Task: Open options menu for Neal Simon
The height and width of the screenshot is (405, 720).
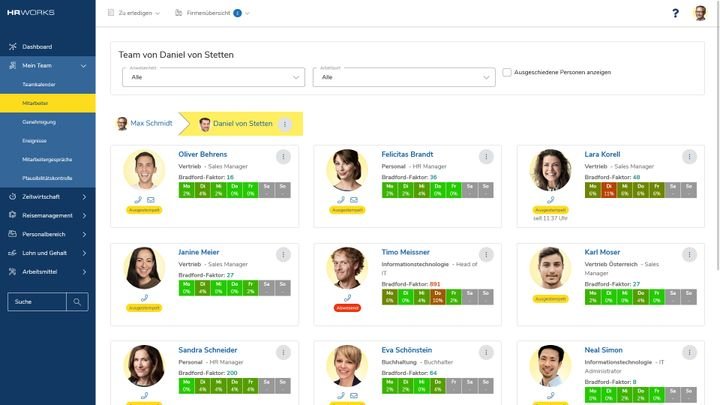Action: pos(689,352)
